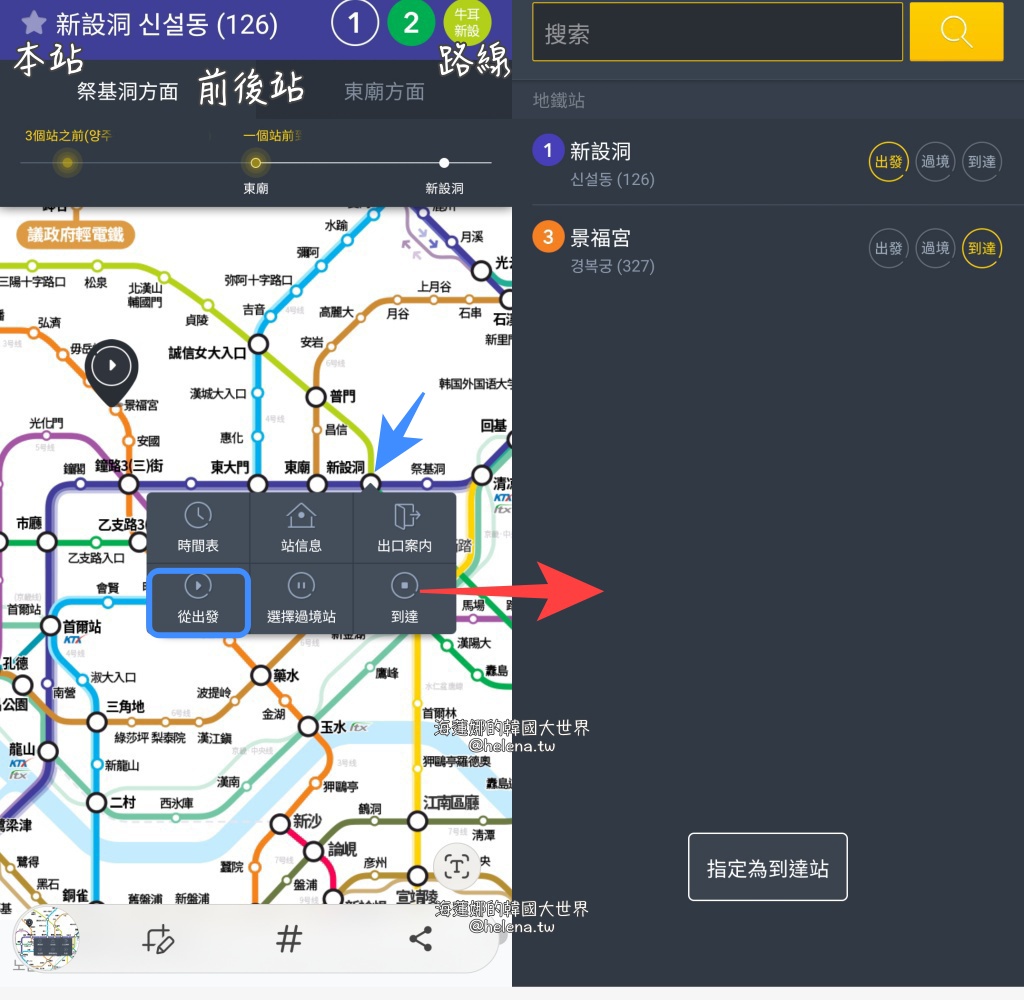Click the 東廟 marker on the arrival timeline
The height and width of the screenshot is (1000, 1024).
256,163
